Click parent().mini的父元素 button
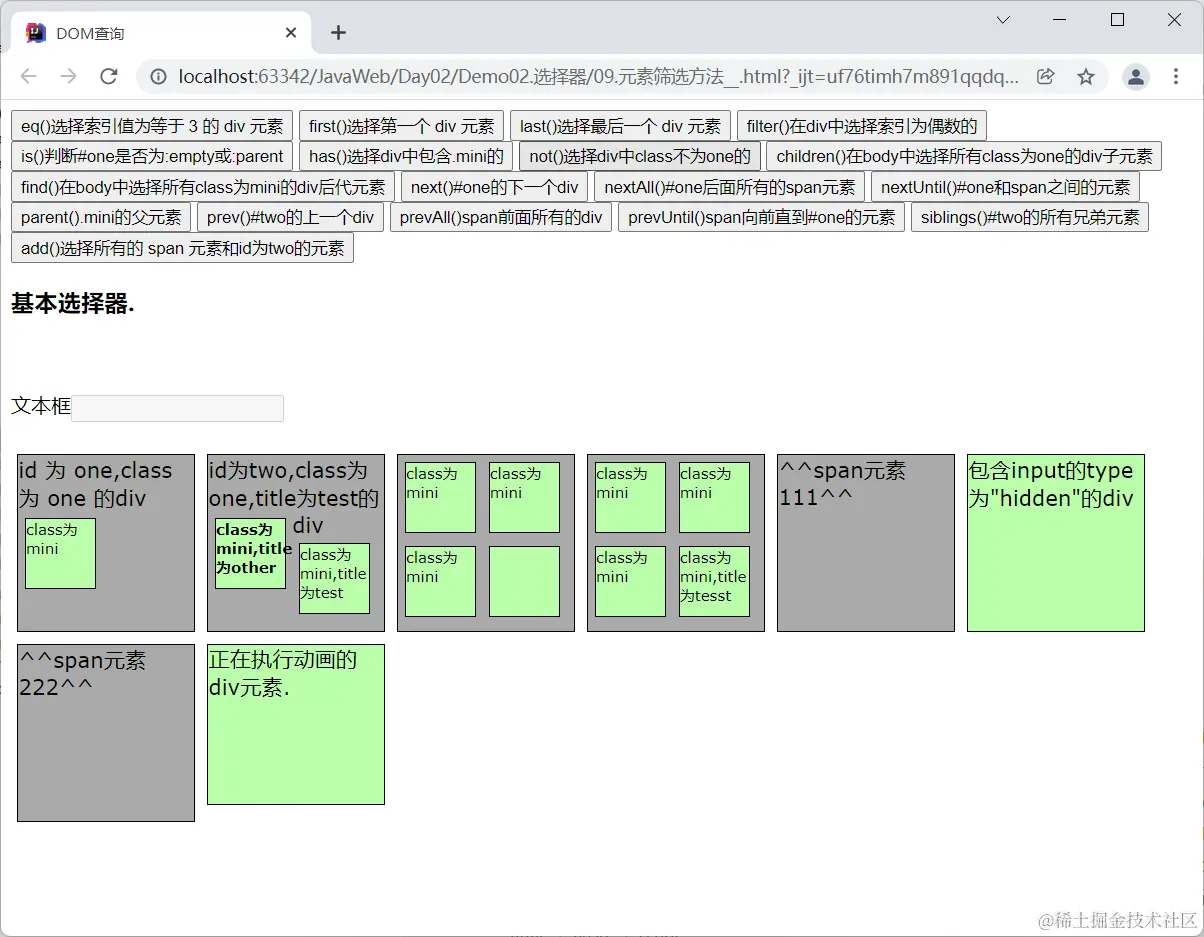 (101, 217)
